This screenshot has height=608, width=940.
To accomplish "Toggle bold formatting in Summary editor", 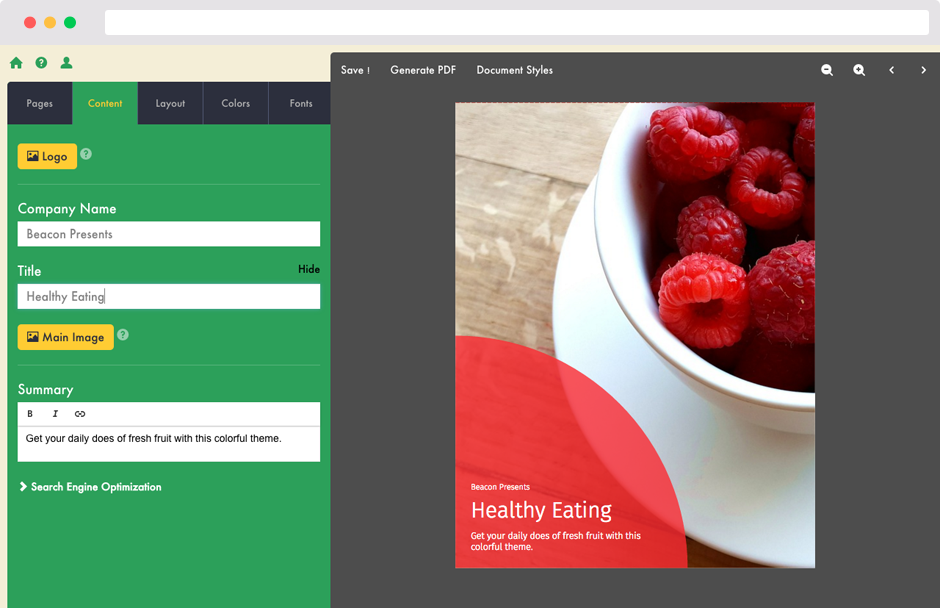I will 30,414.
